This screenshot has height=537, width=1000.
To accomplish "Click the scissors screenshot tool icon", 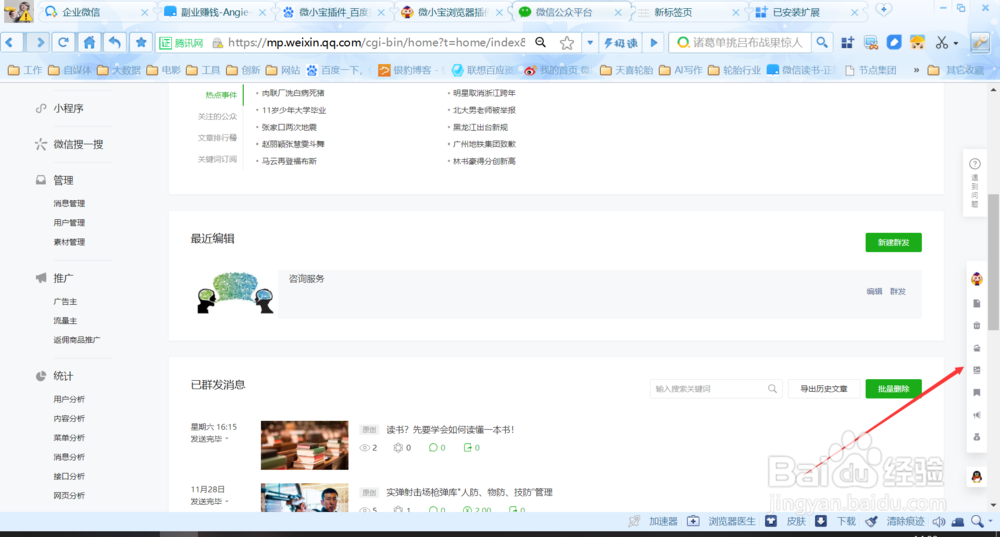I will pos(941,43).
